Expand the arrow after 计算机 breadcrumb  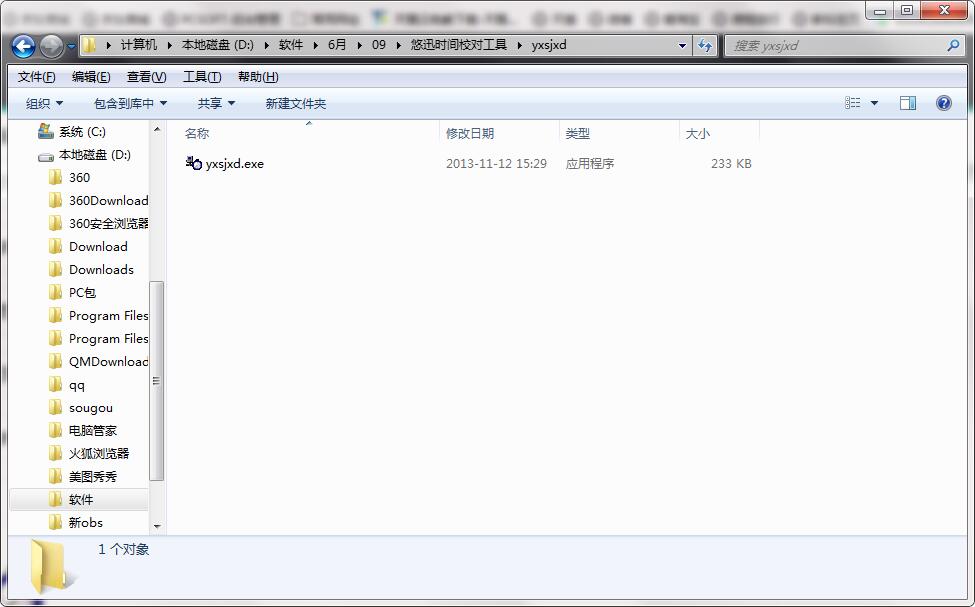point(169,45)
